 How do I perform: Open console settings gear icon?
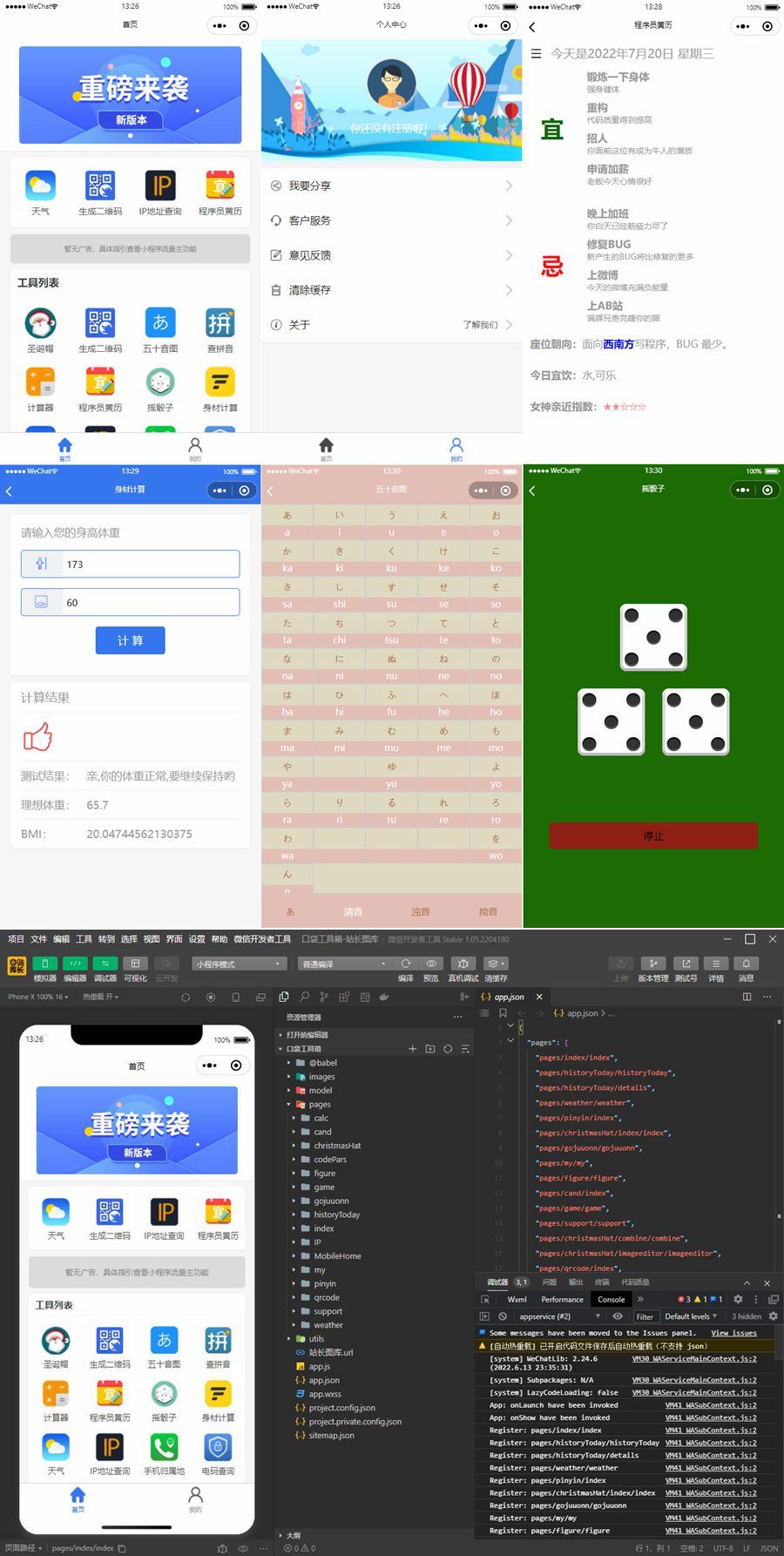coord(773,1316)
